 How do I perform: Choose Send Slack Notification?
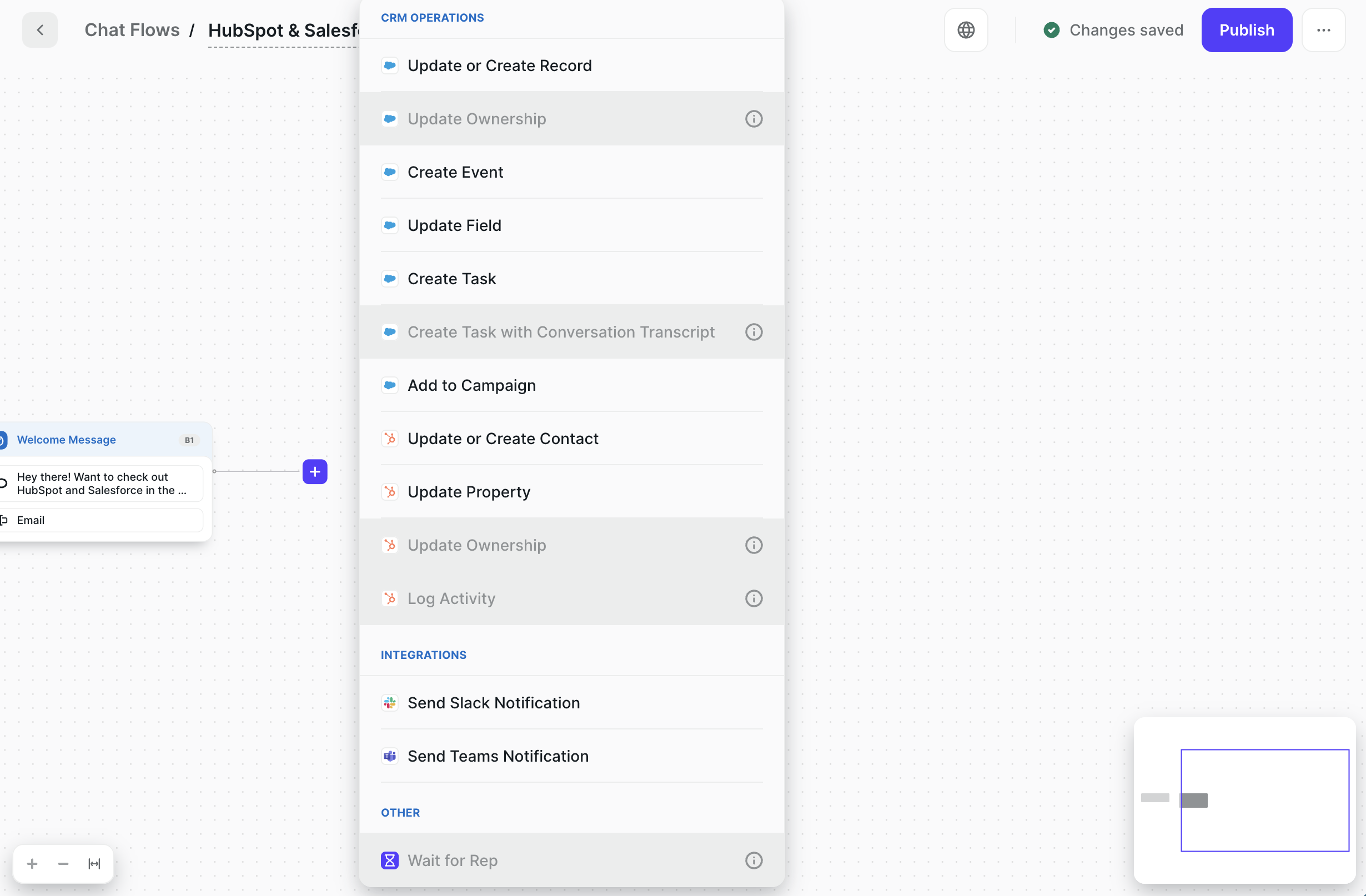571,703
